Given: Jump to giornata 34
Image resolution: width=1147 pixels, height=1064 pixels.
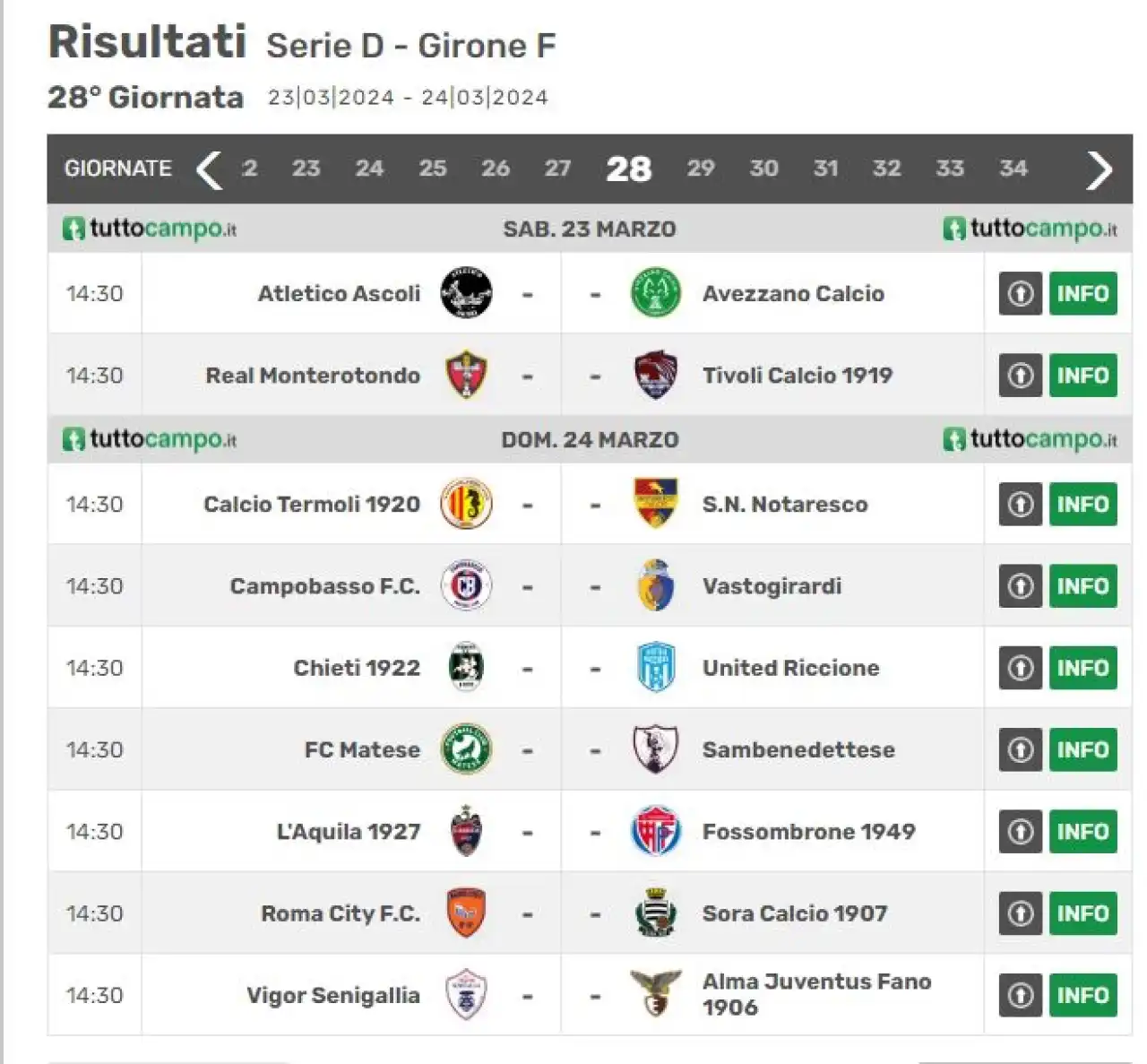Looking at the screenshot, I should coord(1013,169).
